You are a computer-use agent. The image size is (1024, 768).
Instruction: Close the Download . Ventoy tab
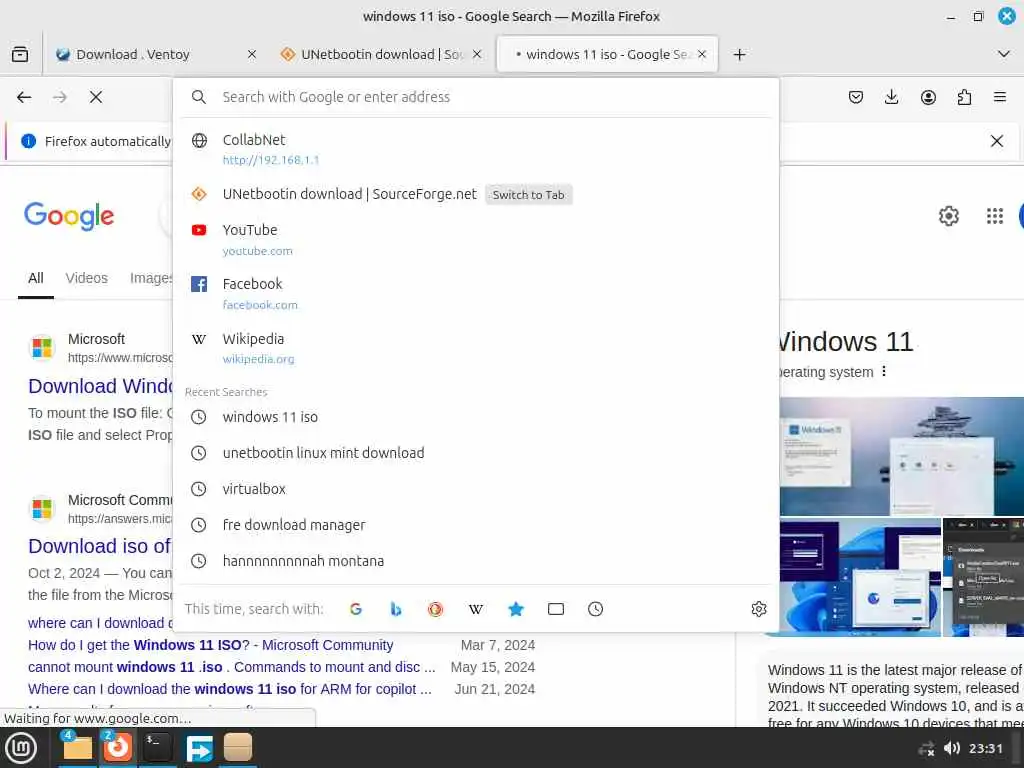251,55
